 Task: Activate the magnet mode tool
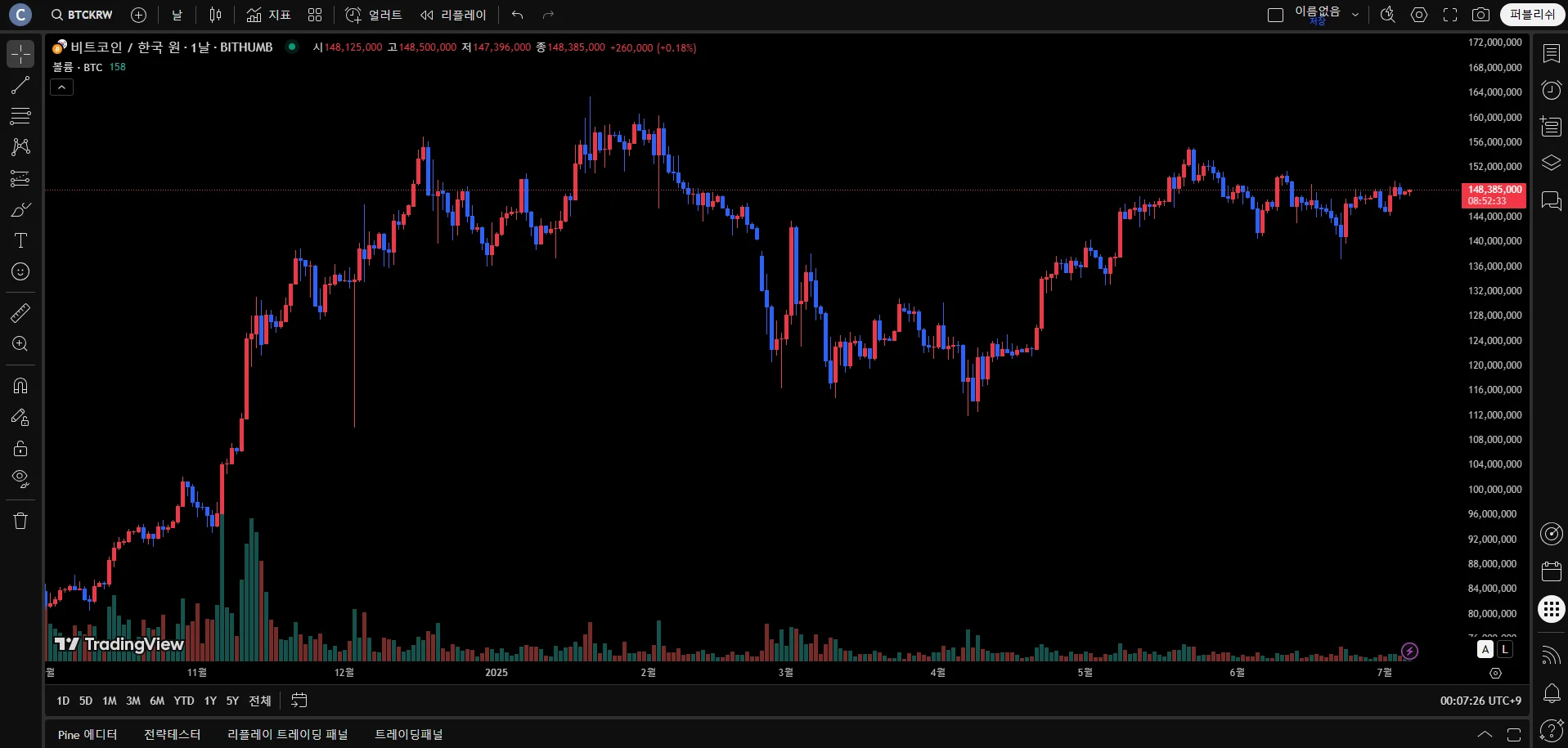(20, 385)
